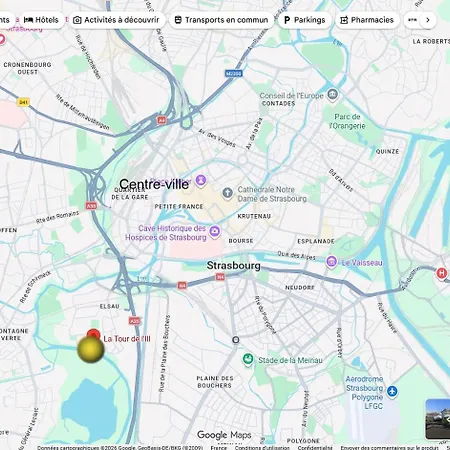This screenshot has width=450, height=450.
Task: Select the CONTADES district label
Action: 278,103
